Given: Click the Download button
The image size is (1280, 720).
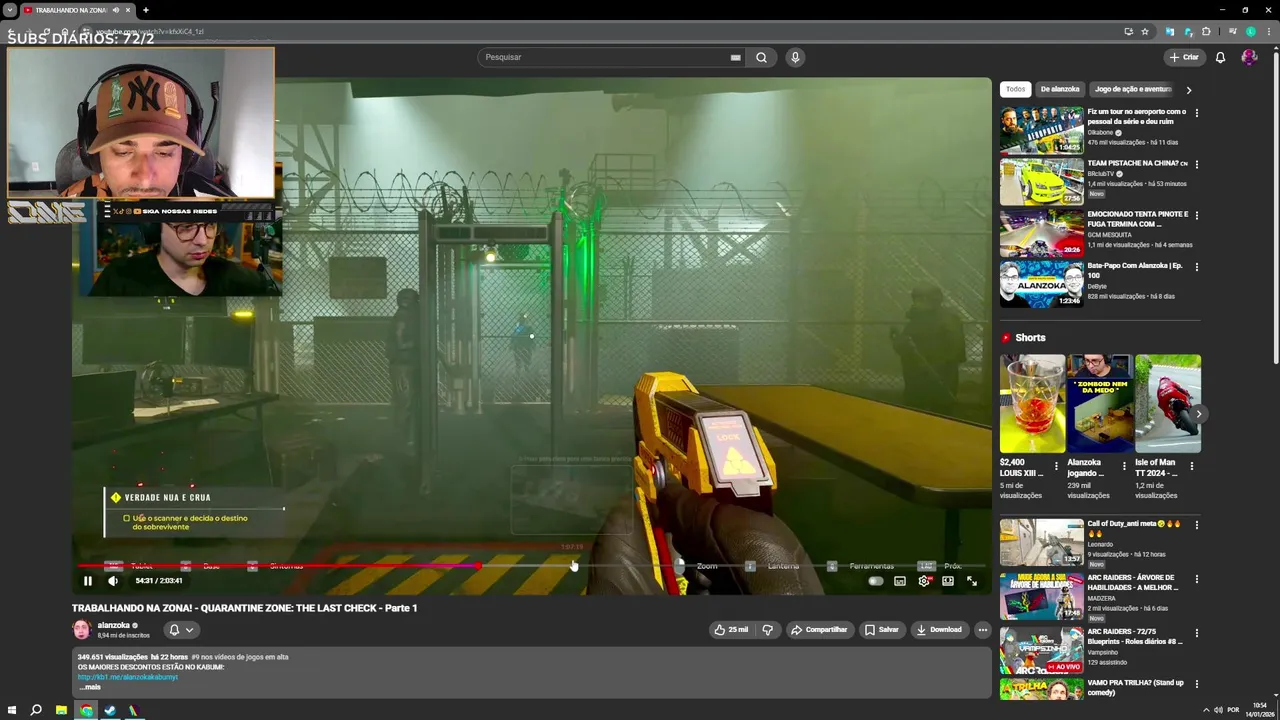Looking at the screenshot, I should (939, 630).
